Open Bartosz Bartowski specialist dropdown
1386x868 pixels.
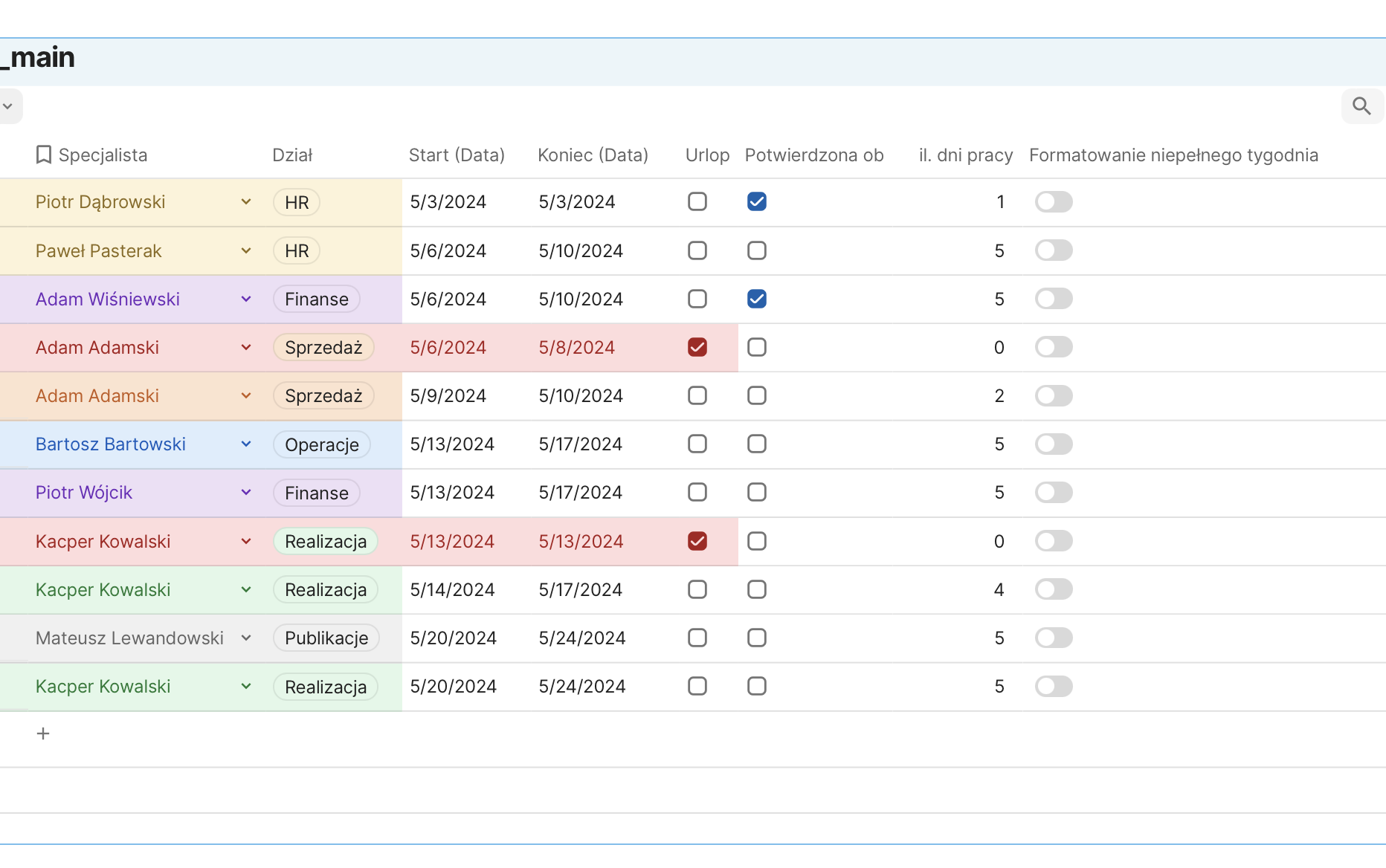coord(246,444)
